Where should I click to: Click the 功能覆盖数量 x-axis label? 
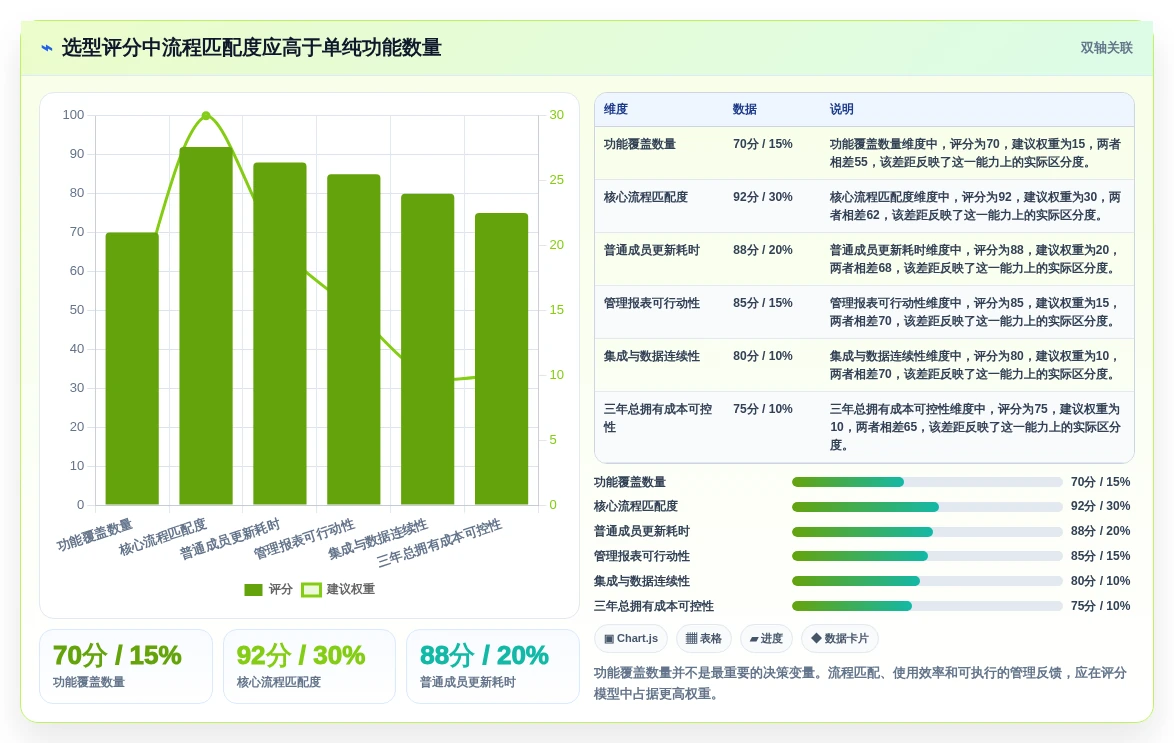[x=94, y=535]
